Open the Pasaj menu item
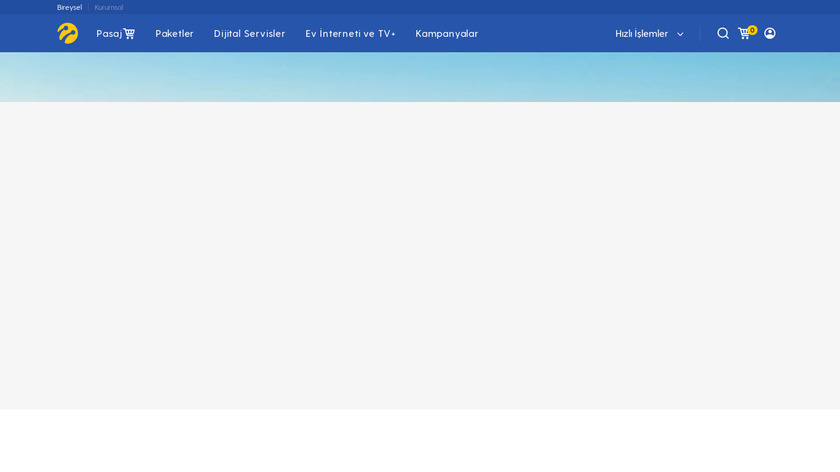 point(115,33)
